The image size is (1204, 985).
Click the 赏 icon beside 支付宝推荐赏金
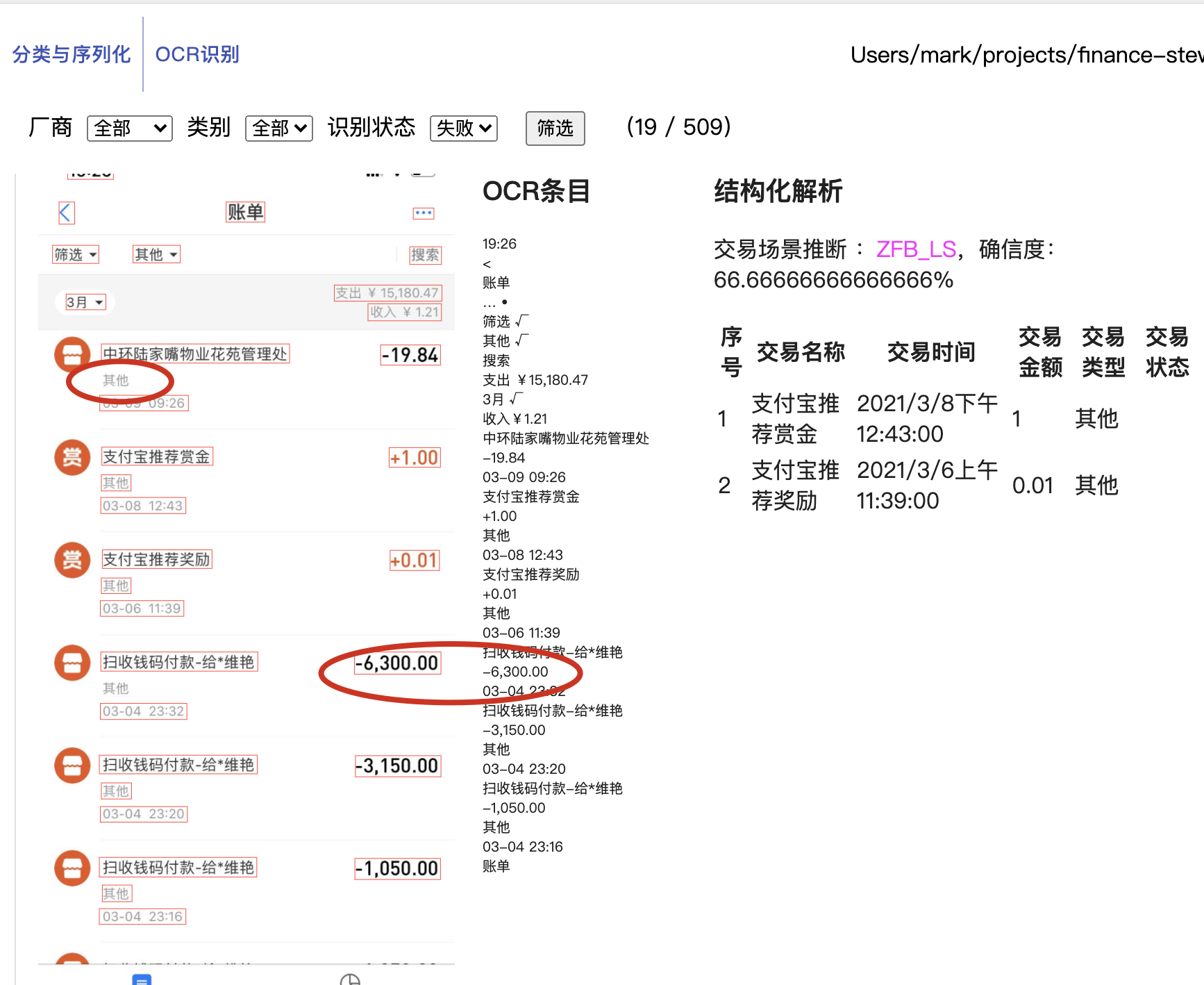[x=73, y=458]
